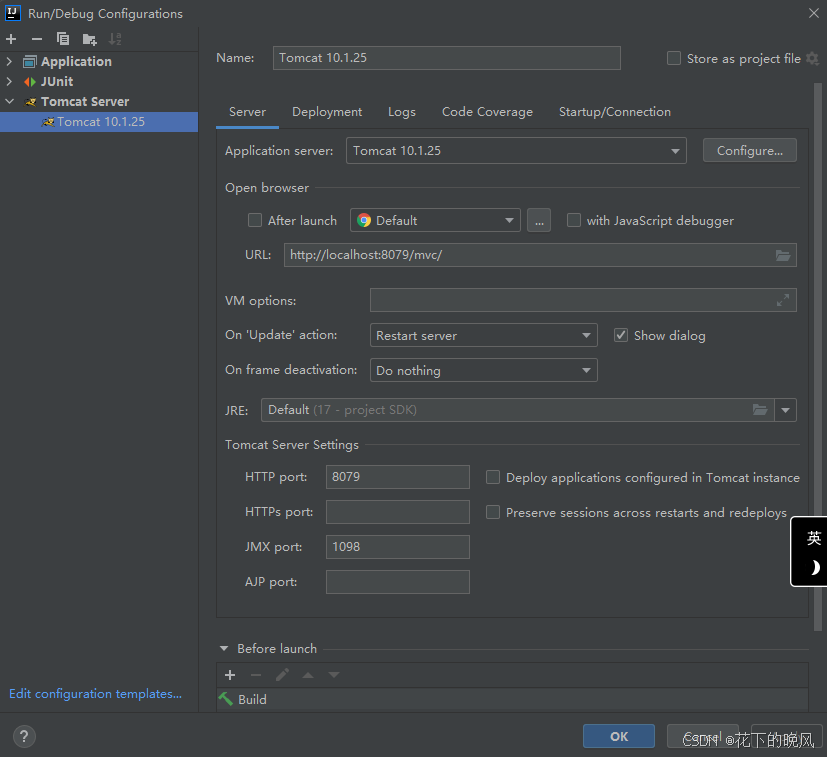The image size is (827, 757).
Task: Click the HTTP port field
Action: (398, 477)
